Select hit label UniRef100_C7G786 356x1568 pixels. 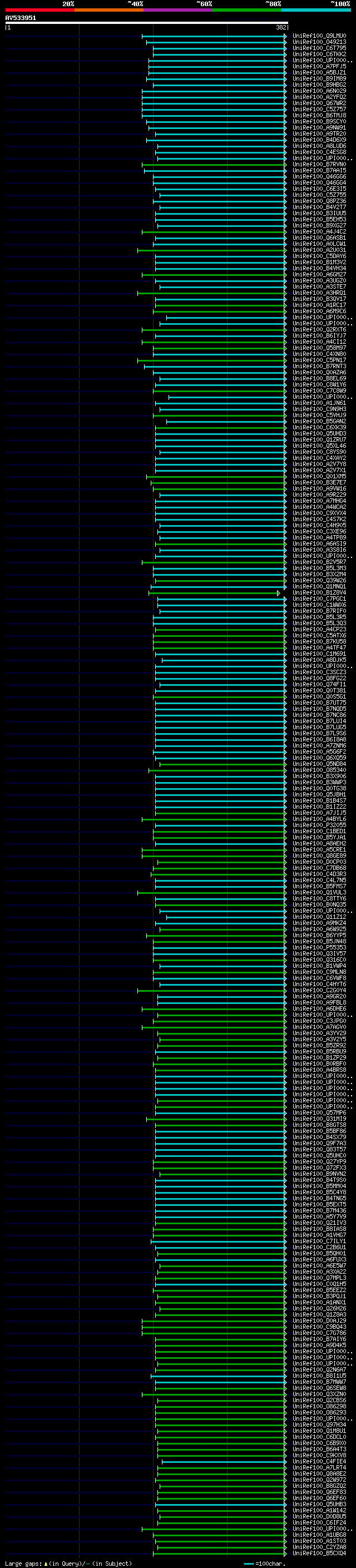tap(319, 1333)
